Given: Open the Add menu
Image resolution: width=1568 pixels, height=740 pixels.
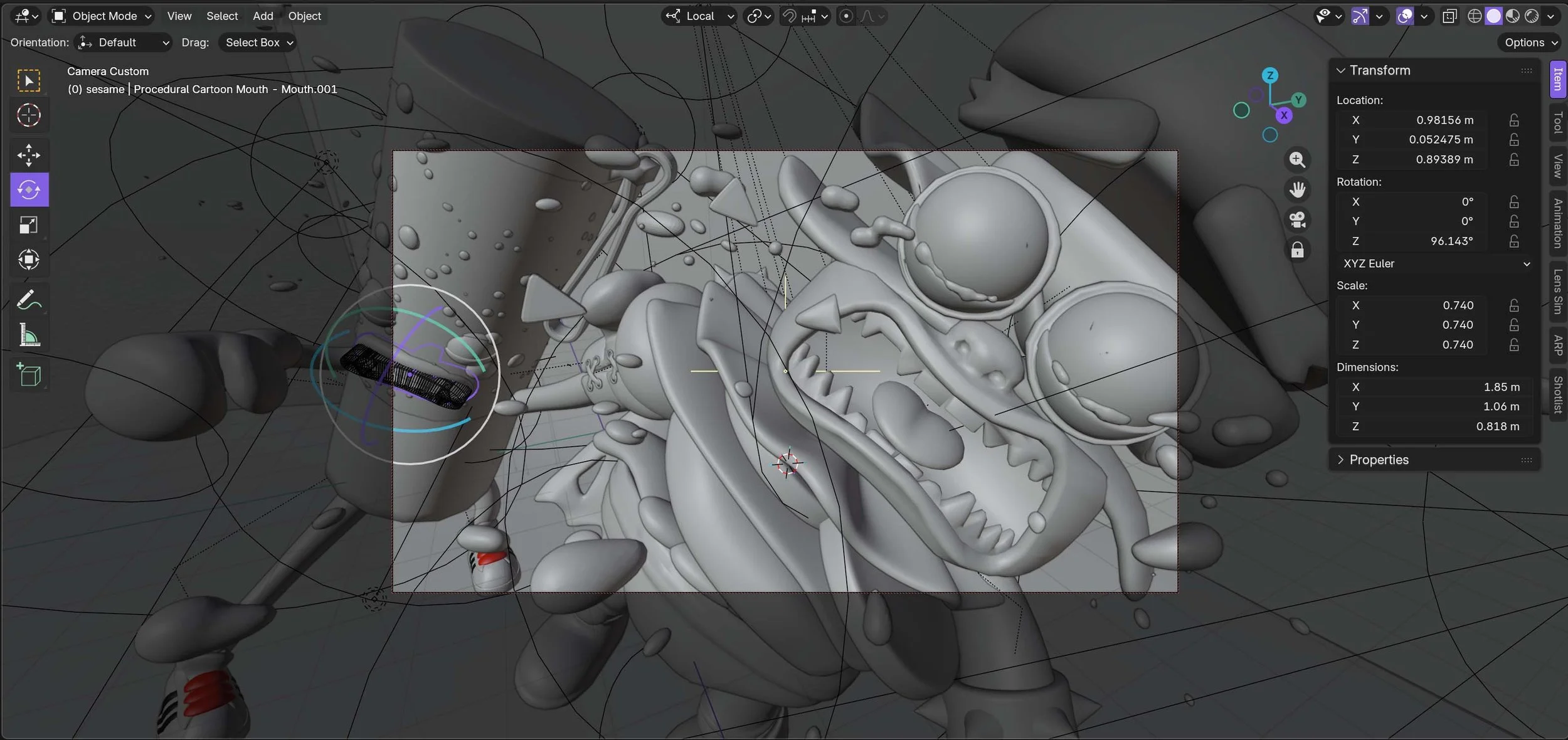Looking at the screenshot, I should pyautogui.click(x=263, y=16).
